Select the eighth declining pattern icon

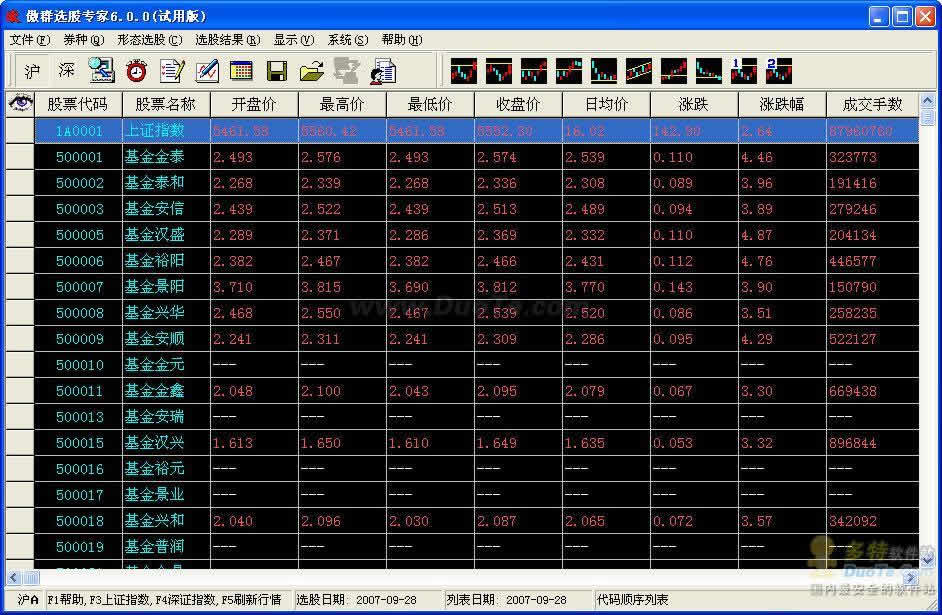[709, 71]
